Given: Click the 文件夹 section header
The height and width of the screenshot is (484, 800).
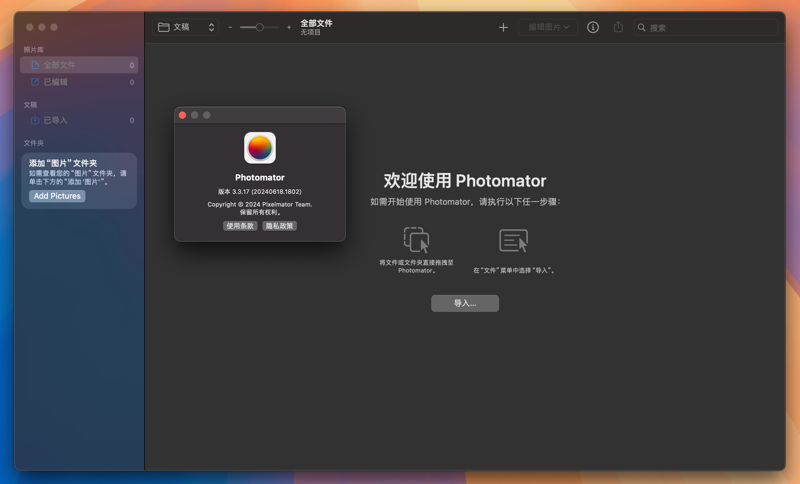Looking at the screenshot, I should pos(33,143).
